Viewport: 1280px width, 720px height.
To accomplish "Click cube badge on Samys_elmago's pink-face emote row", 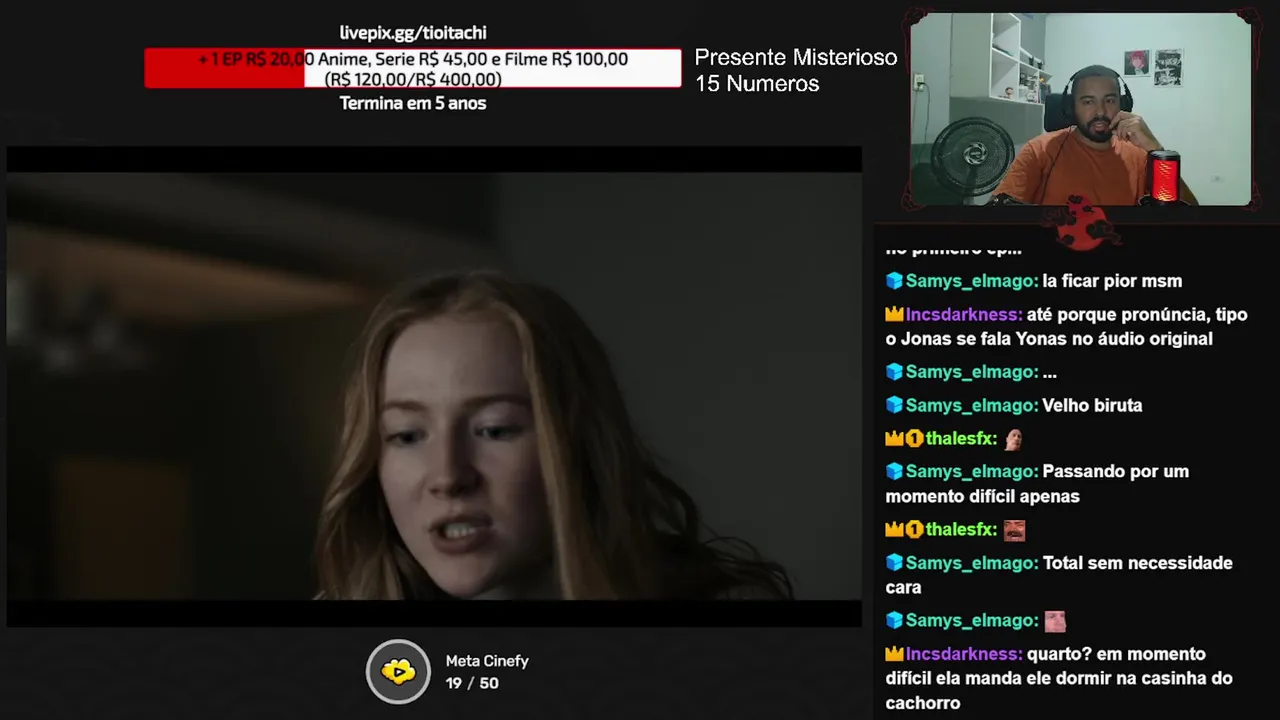I will tap(894, 621).
